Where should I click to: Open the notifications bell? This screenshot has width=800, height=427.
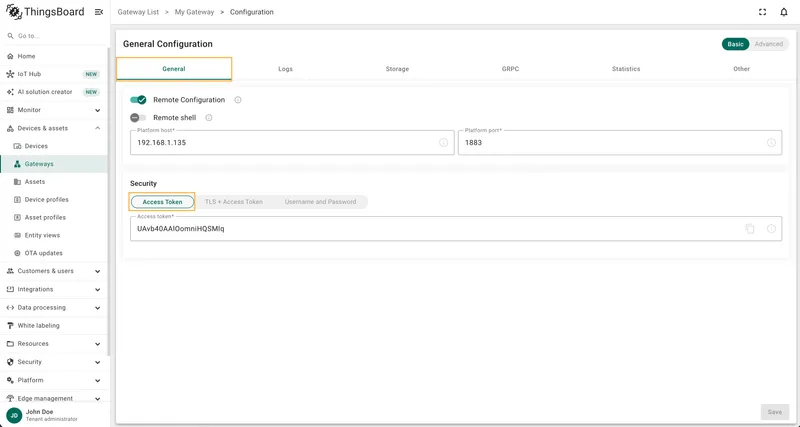click(x=784, y=12)
